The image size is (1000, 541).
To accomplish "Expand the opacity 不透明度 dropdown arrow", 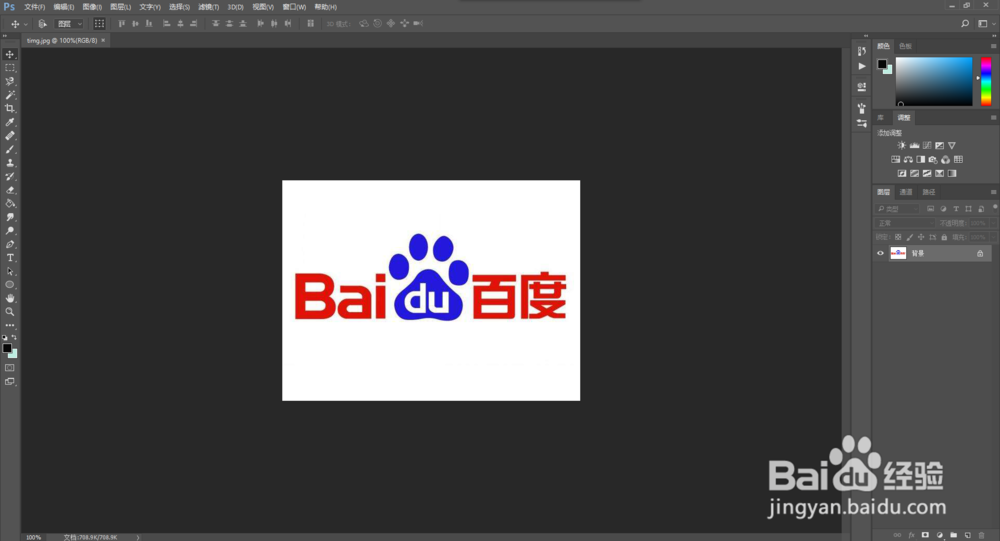I will [x=992, y=223].
